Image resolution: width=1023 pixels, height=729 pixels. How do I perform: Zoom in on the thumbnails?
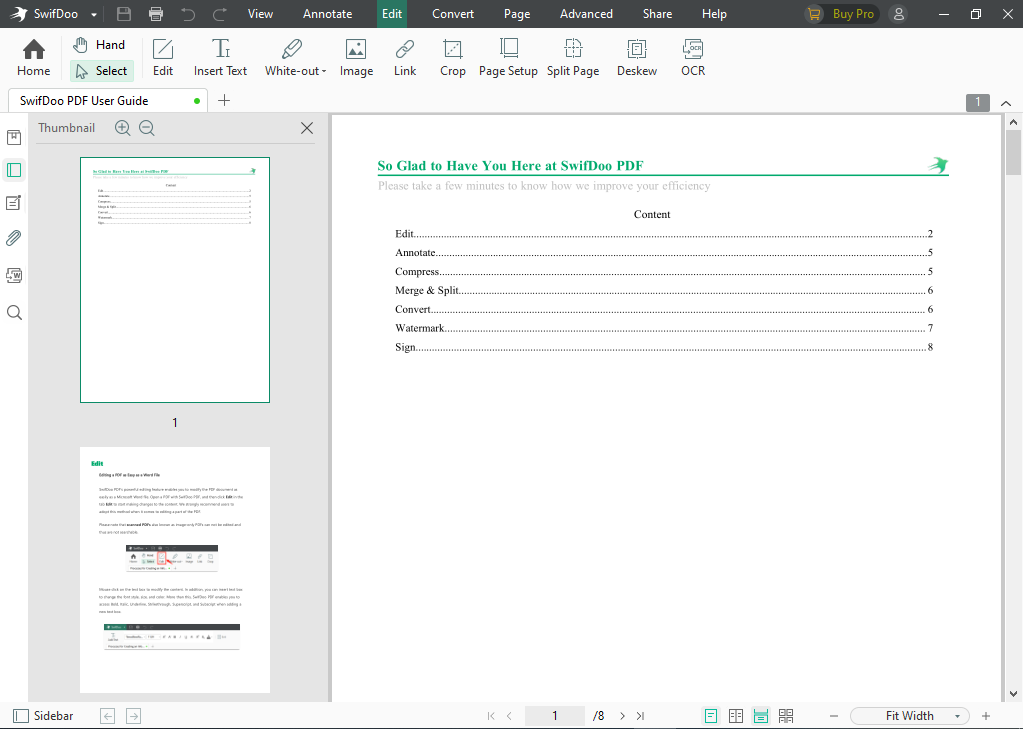click(x=122, y=128)
